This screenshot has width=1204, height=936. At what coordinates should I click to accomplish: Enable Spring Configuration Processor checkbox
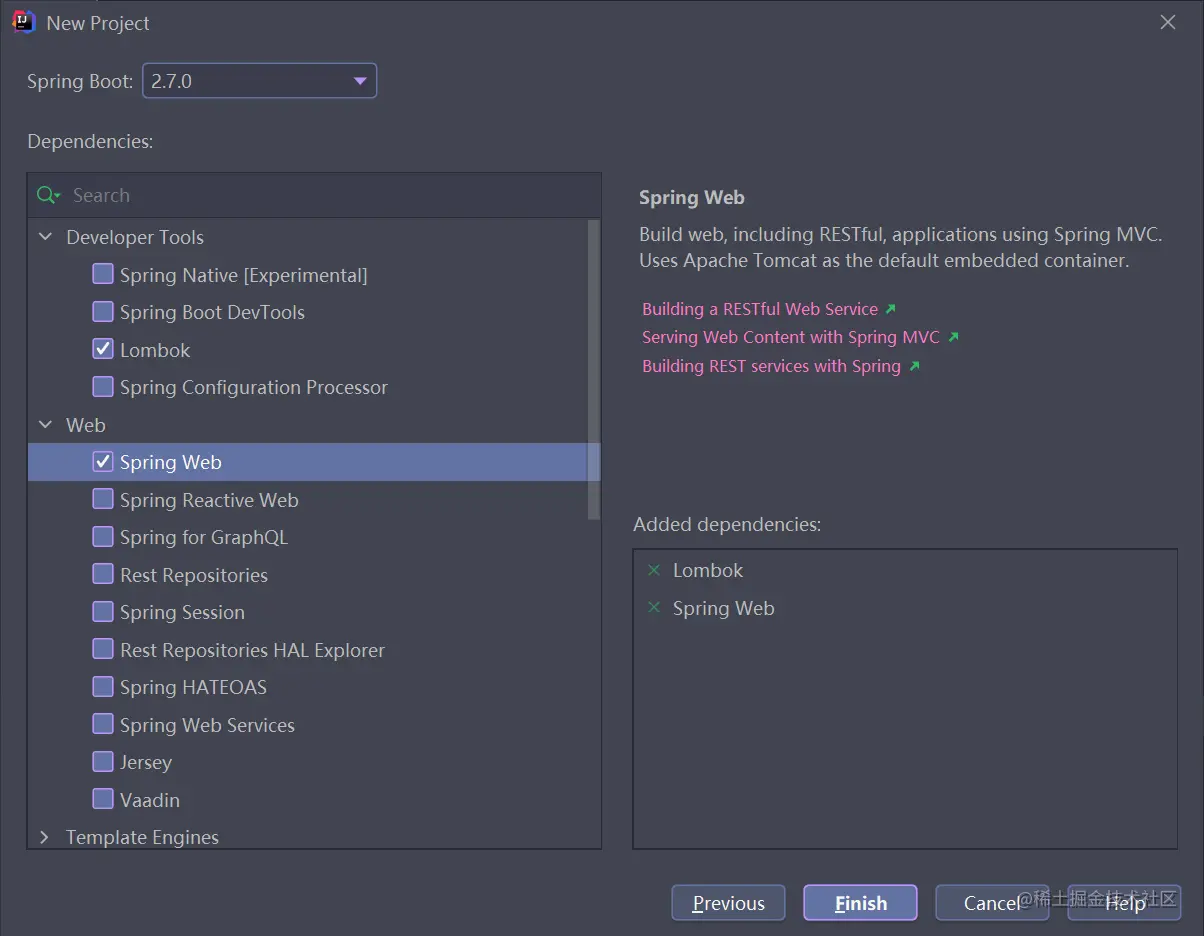(103, 387)
